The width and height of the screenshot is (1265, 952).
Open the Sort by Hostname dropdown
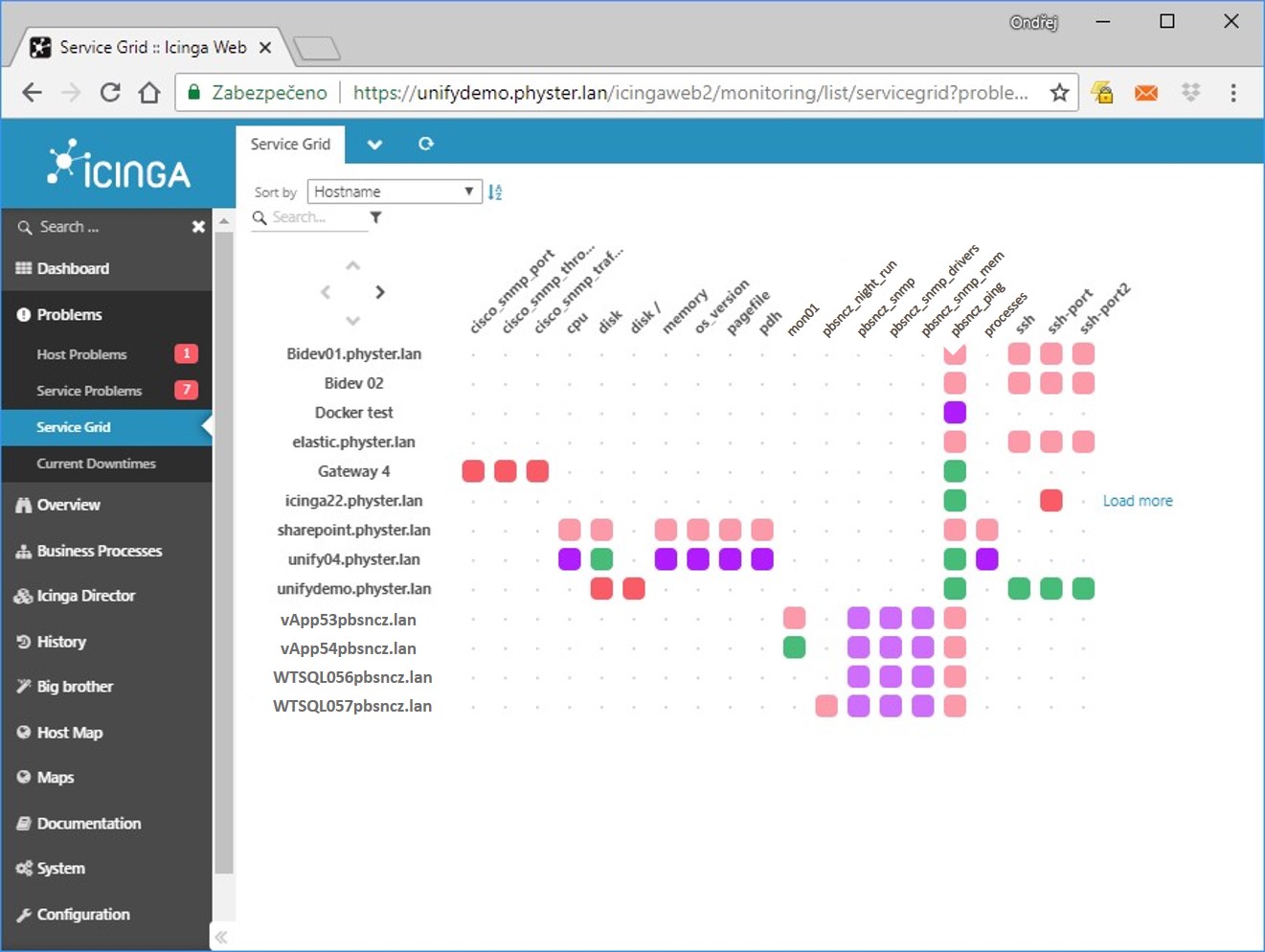pos(394,192)
